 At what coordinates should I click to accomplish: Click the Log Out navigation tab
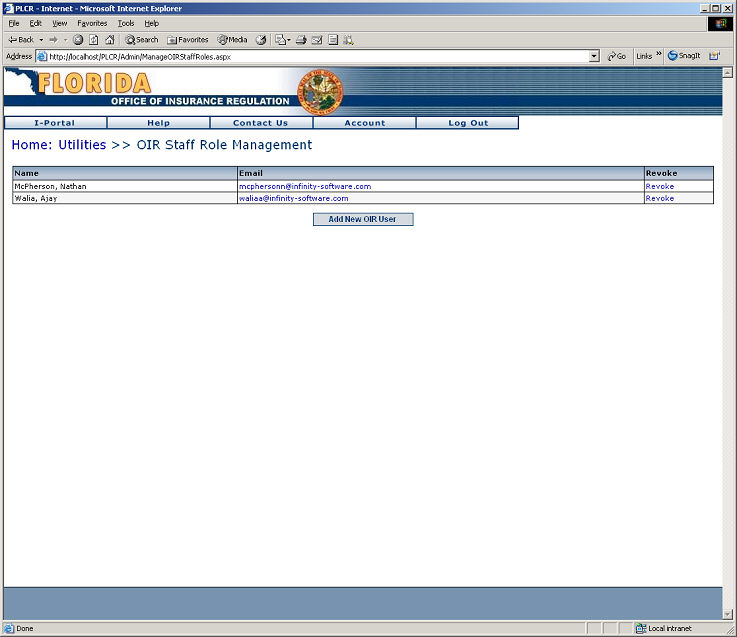click(x=467, y=123)
